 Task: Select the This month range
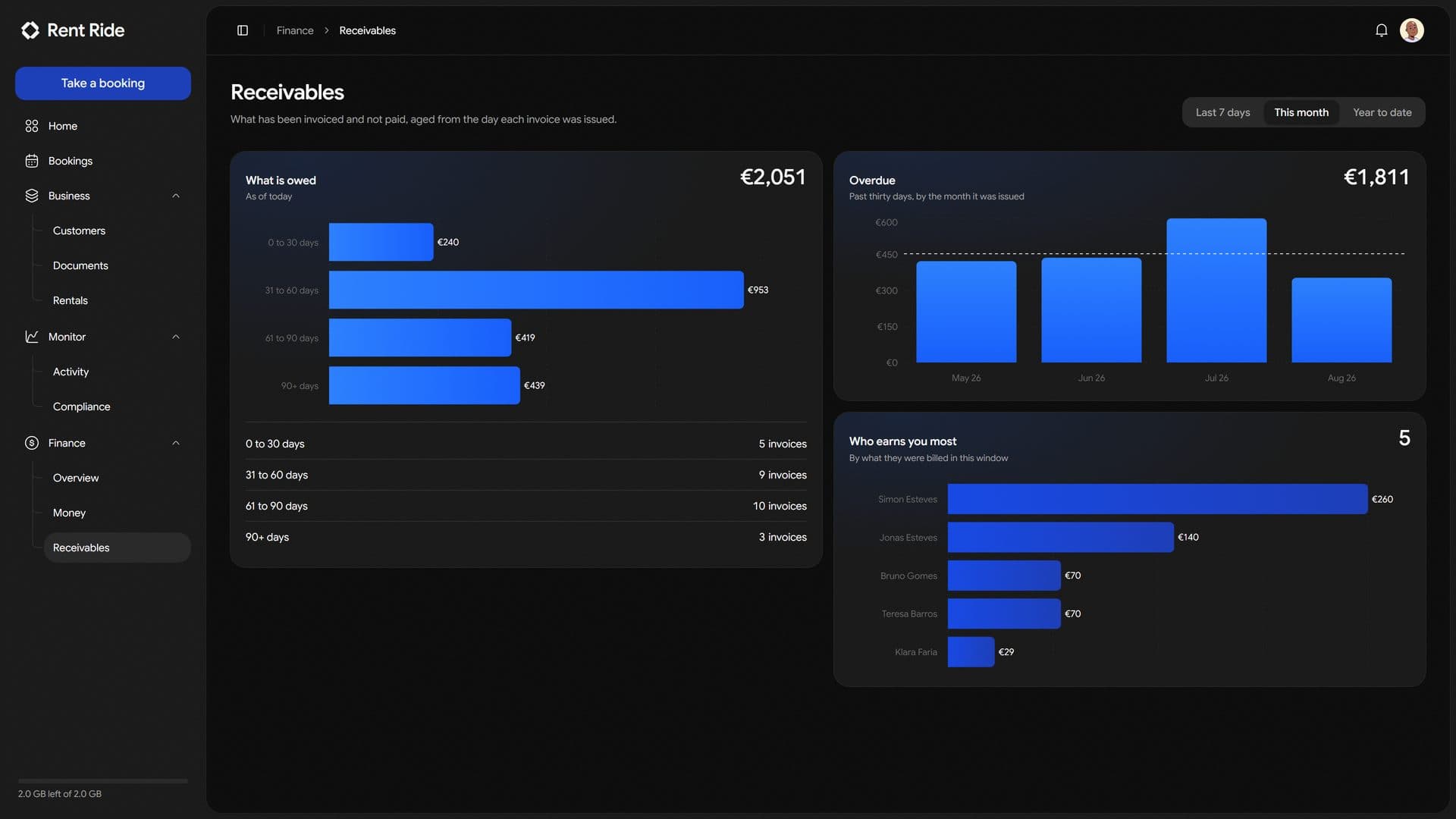(x=1301, y=112)
